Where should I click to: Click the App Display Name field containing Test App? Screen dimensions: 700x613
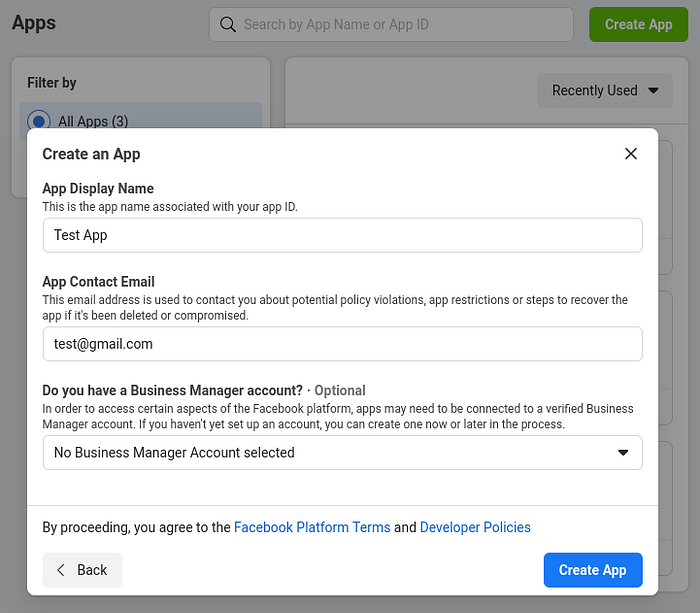click(x=342, y=235)
